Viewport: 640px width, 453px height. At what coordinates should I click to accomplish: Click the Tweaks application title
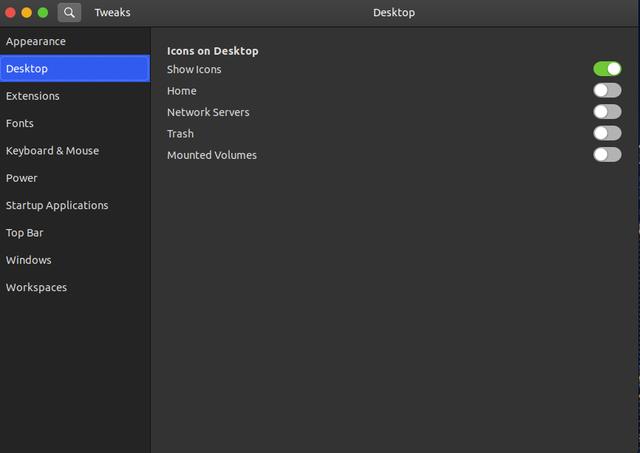click(x=112, y=13)
